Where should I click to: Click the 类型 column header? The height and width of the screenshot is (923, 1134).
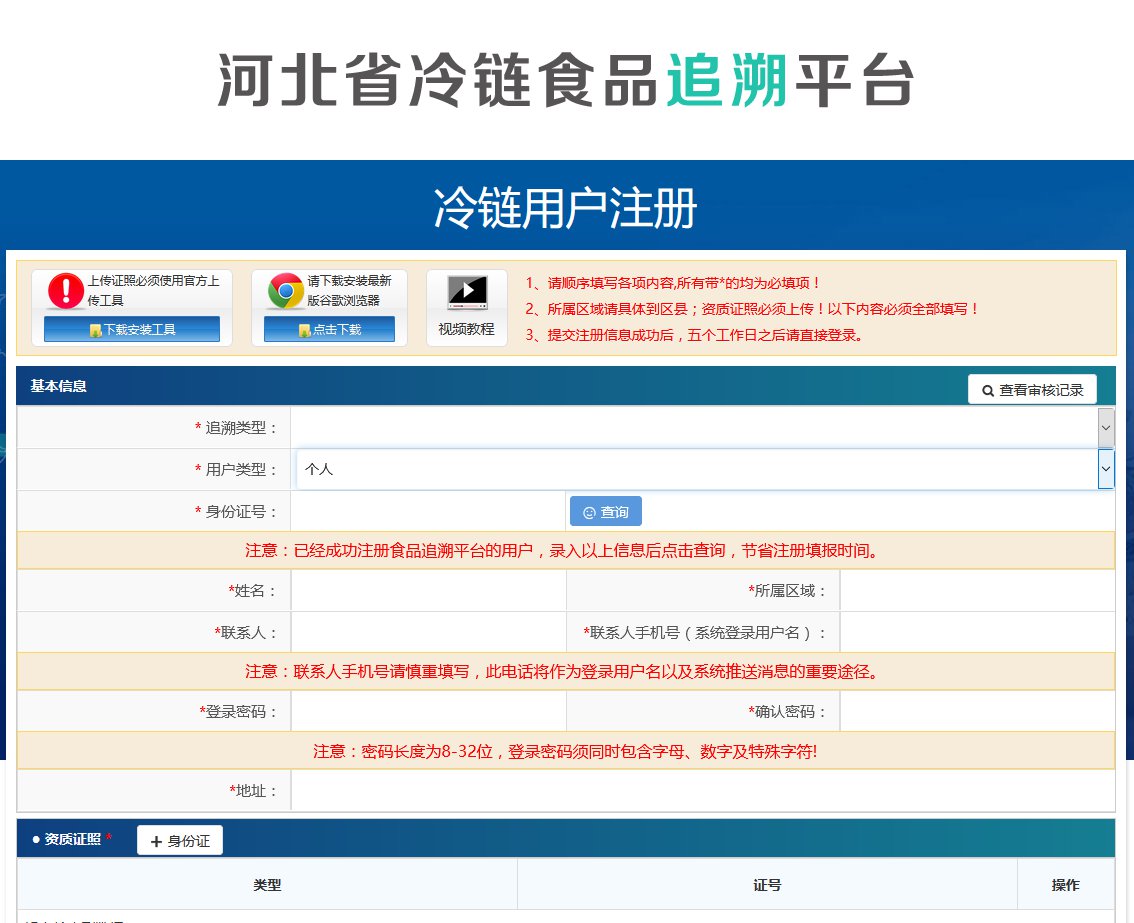[x=267, y=885]
